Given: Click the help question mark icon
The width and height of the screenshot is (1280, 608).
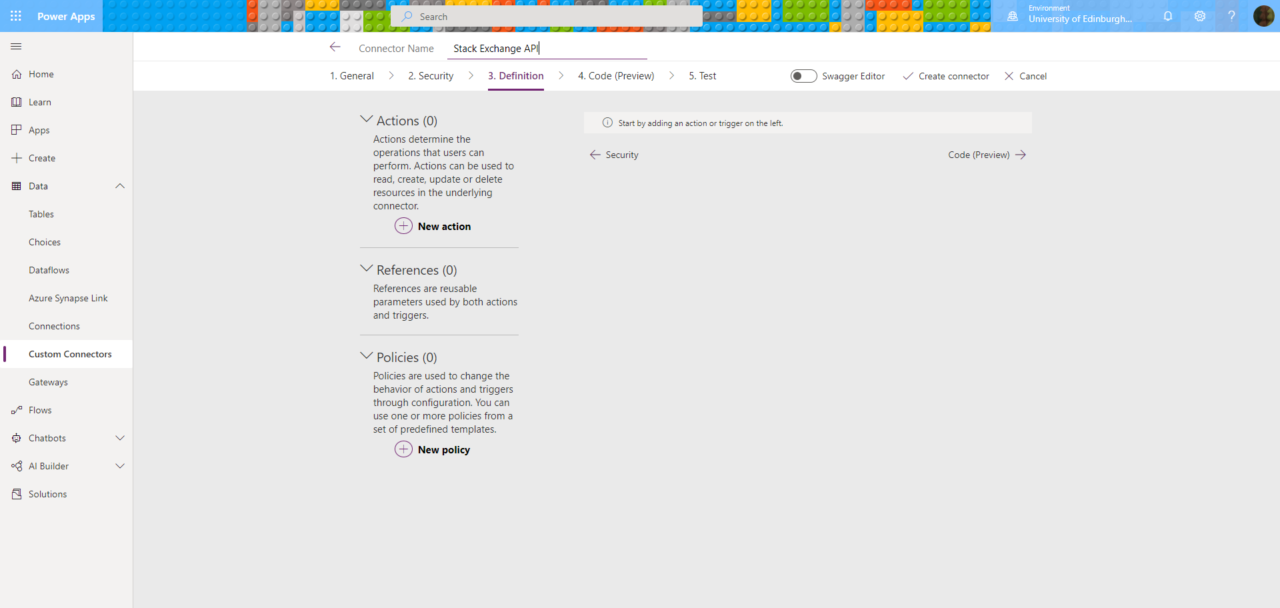Looking at the screenshot, I should tap(1232, 16).
